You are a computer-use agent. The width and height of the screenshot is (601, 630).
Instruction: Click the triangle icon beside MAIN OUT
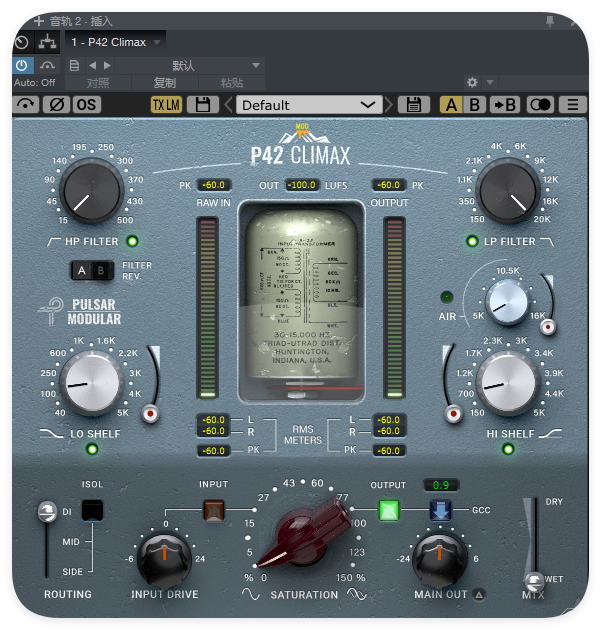click(479, 594)
